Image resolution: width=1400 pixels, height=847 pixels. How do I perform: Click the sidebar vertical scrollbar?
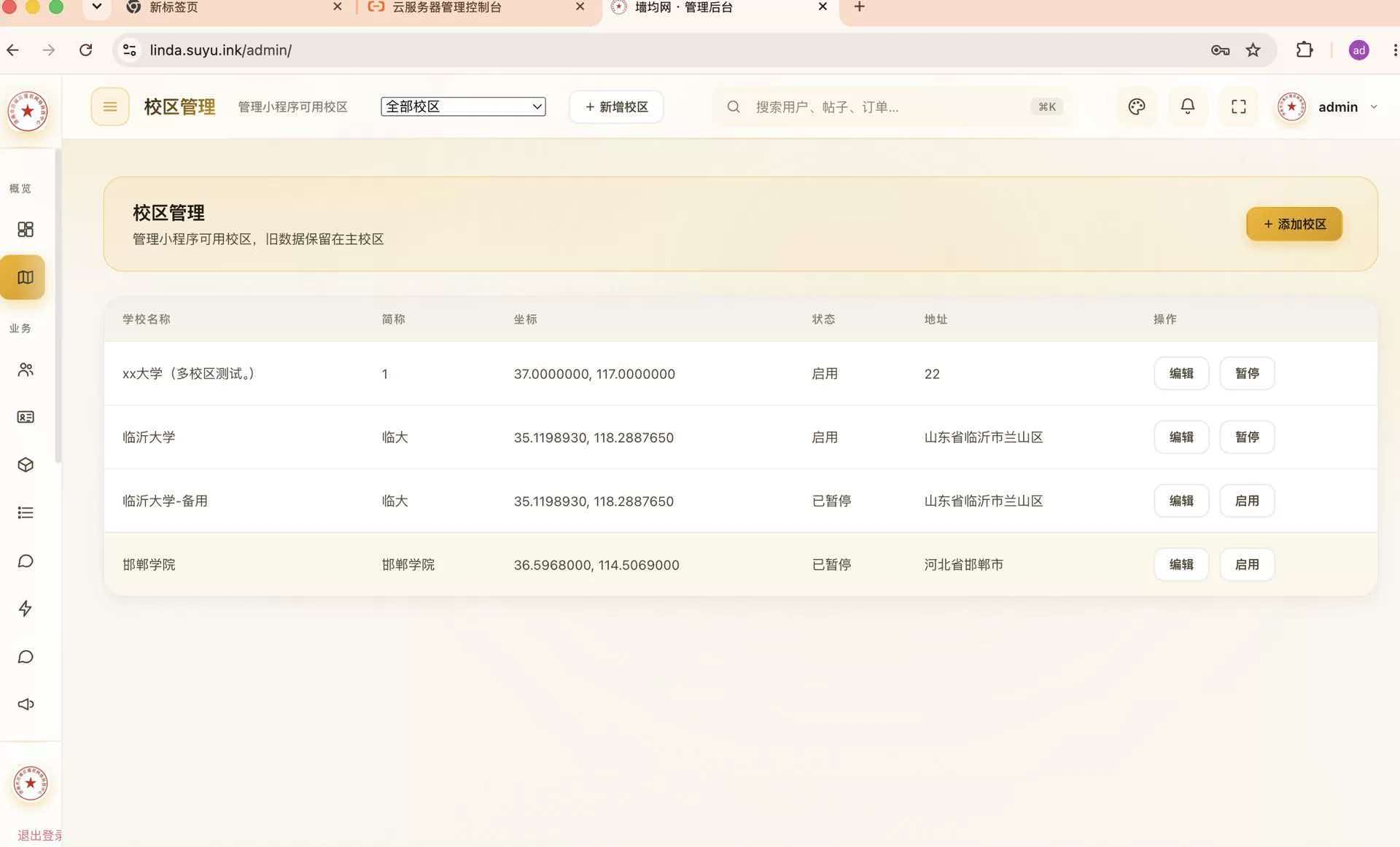click(x=58, y=306)
